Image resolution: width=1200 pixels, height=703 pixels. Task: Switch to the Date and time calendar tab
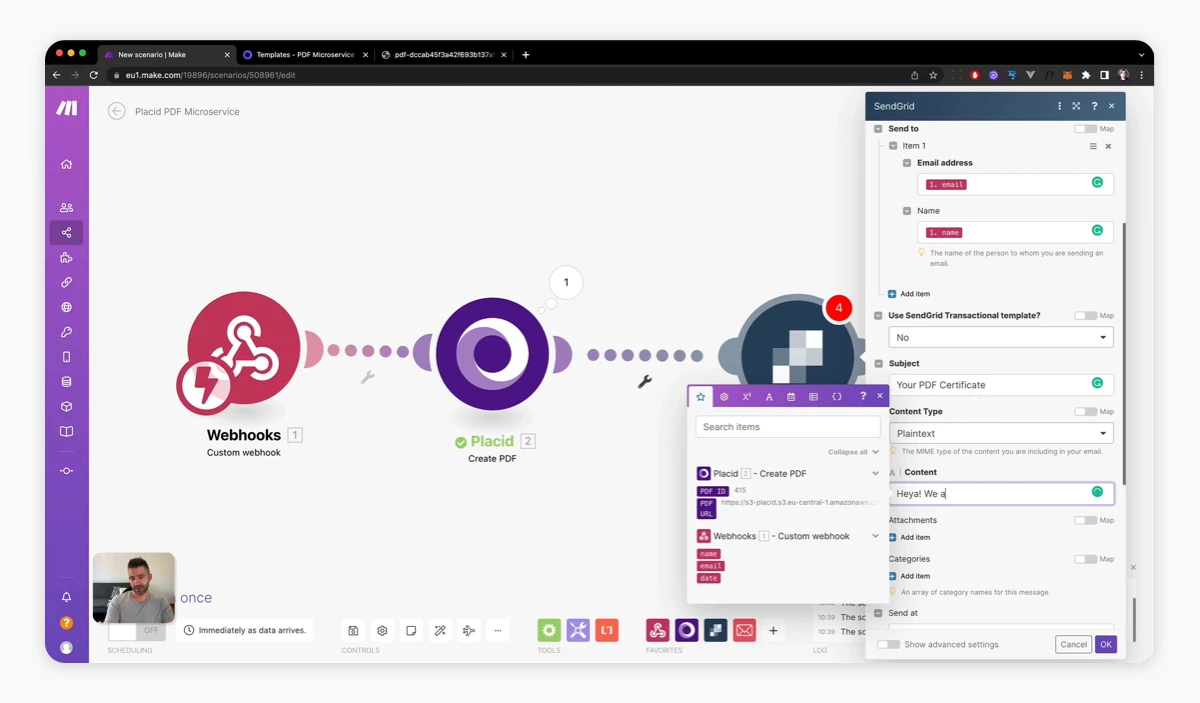pos(791,397)
